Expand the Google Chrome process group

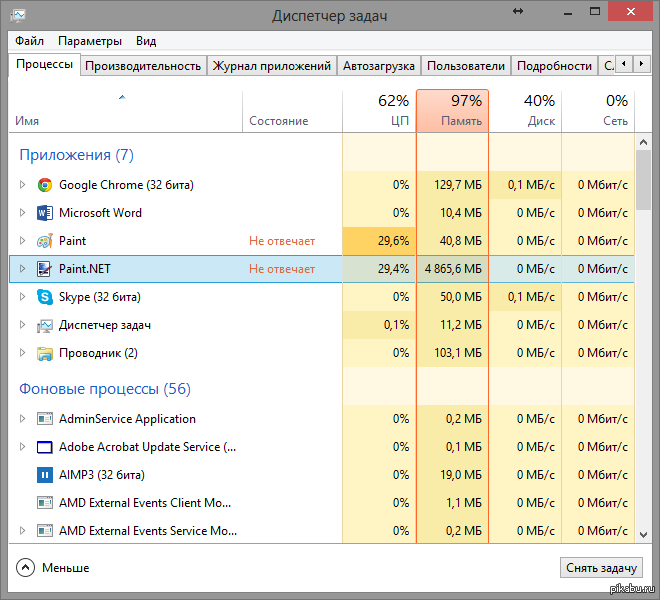[x=23, y=185]
